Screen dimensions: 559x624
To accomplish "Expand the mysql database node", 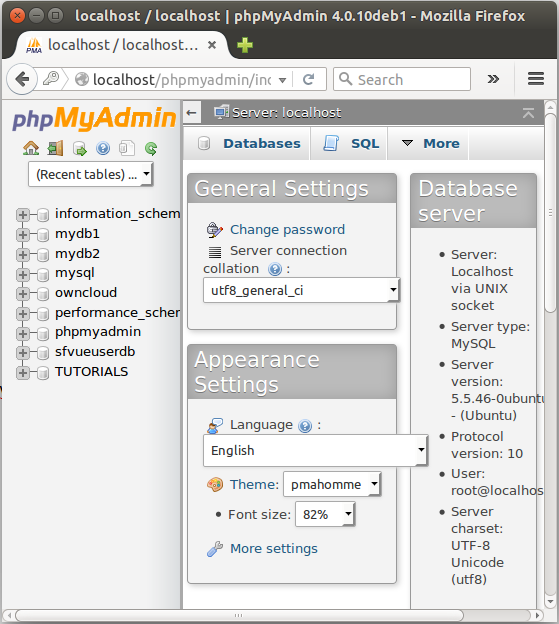I will 23,274.
